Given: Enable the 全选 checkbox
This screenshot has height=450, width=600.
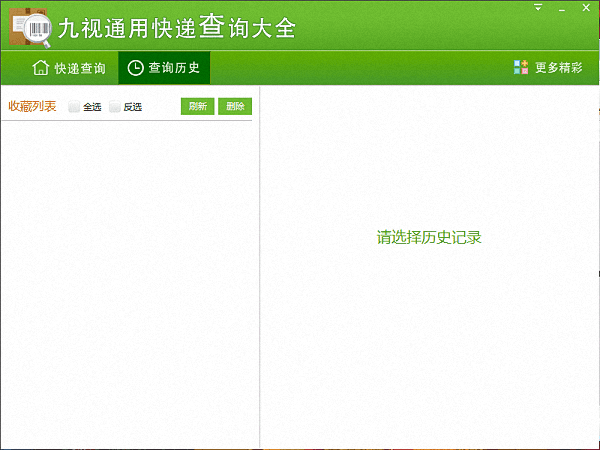Looking at the screenshot, I should click(75, 107).
